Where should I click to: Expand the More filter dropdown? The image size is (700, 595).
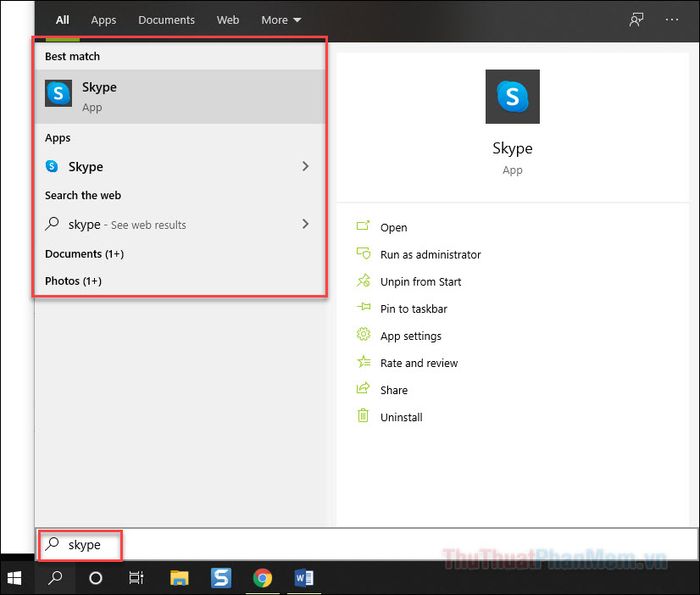point(281,20)
